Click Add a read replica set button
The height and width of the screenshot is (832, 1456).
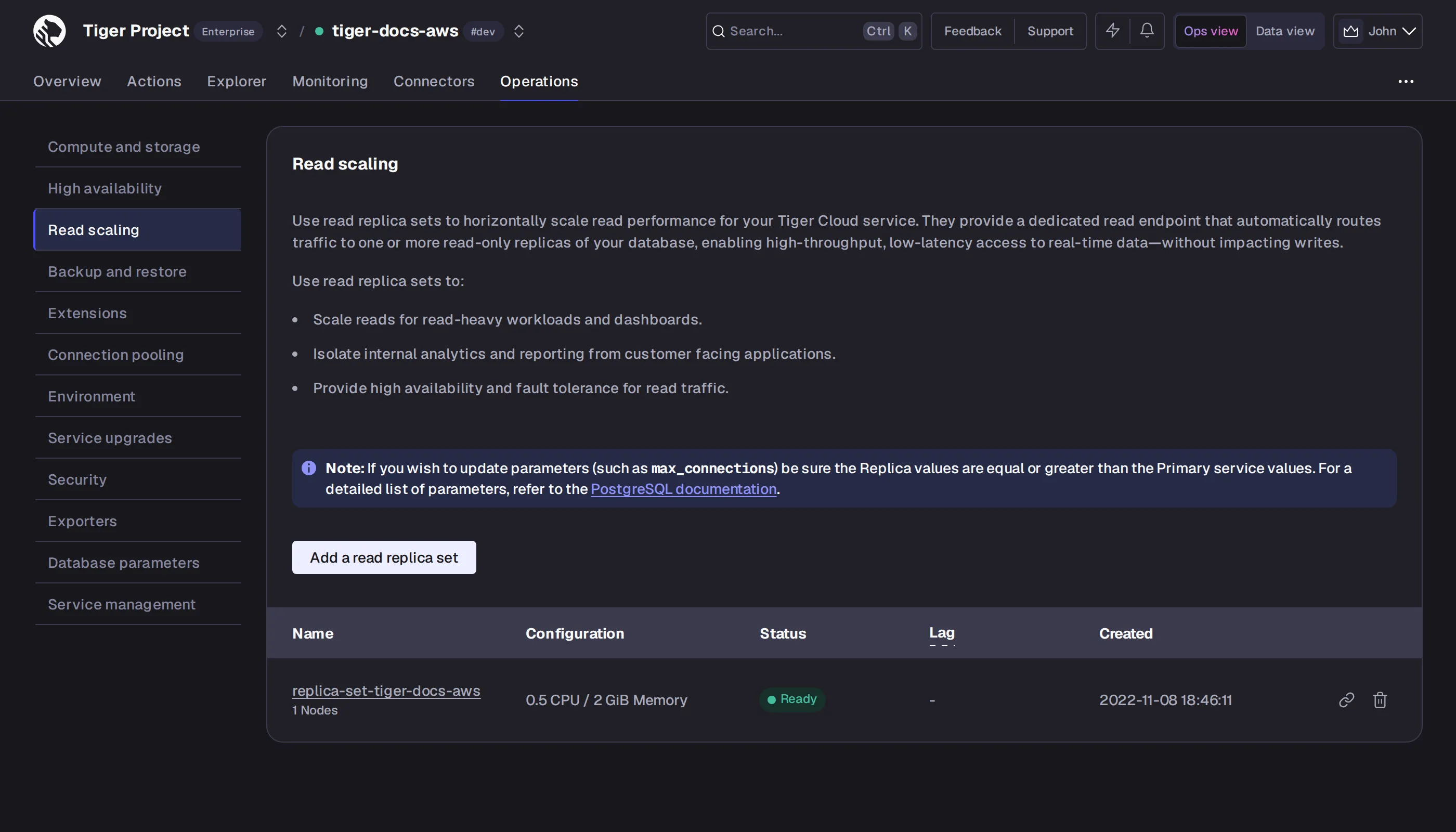(x=384, y=557)
